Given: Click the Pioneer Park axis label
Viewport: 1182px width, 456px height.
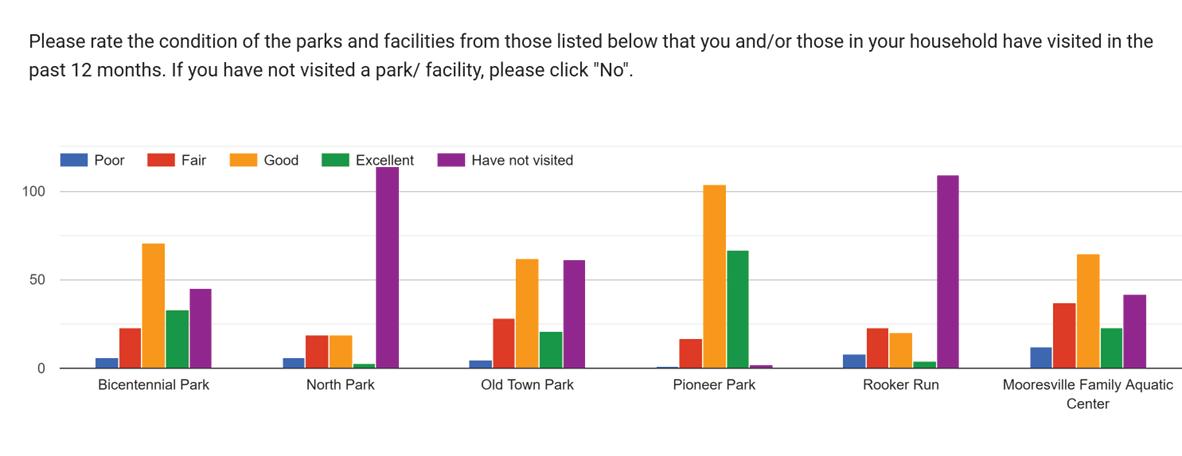Looking at the screenshot, I should coord(714,385).
